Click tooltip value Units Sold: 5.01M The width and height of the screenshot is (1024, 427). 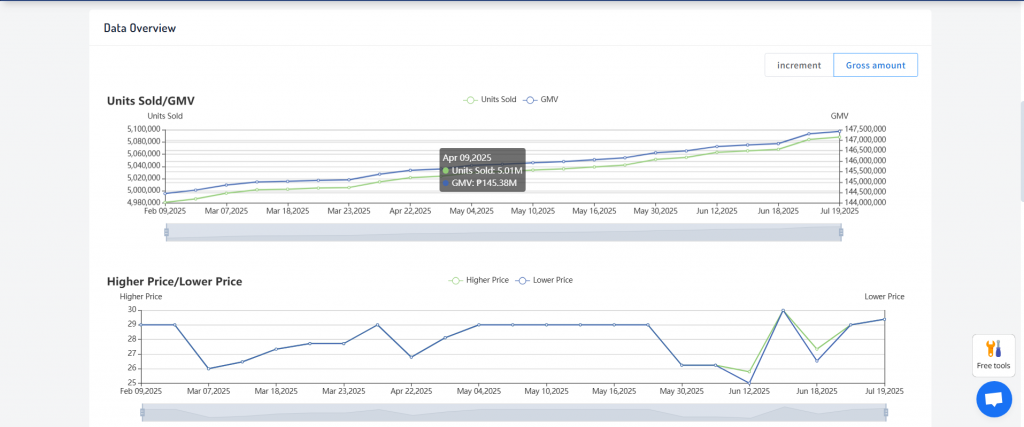(x=487, y=170)
